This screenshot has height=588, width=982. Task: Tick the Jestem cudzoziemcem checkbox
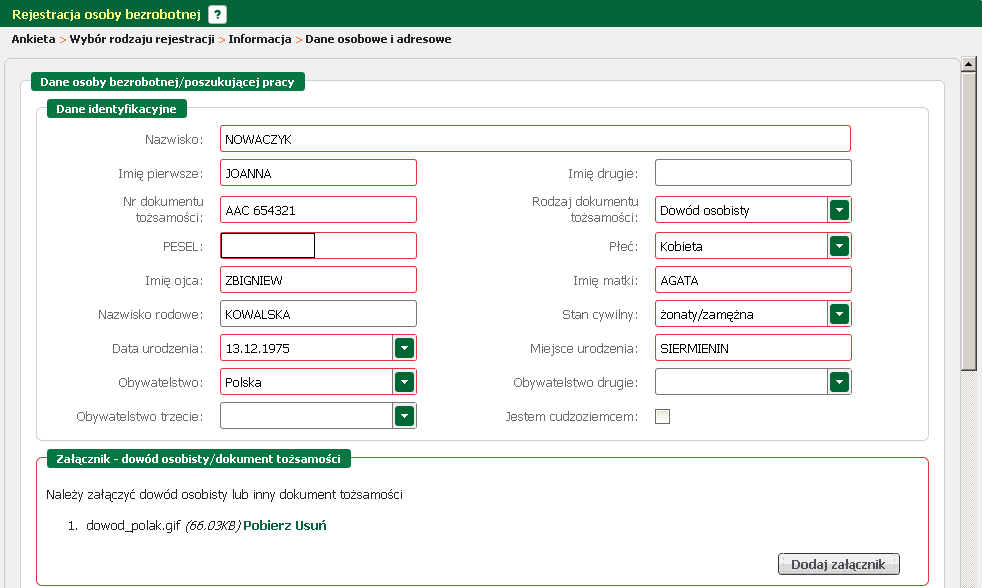[663, 416]
